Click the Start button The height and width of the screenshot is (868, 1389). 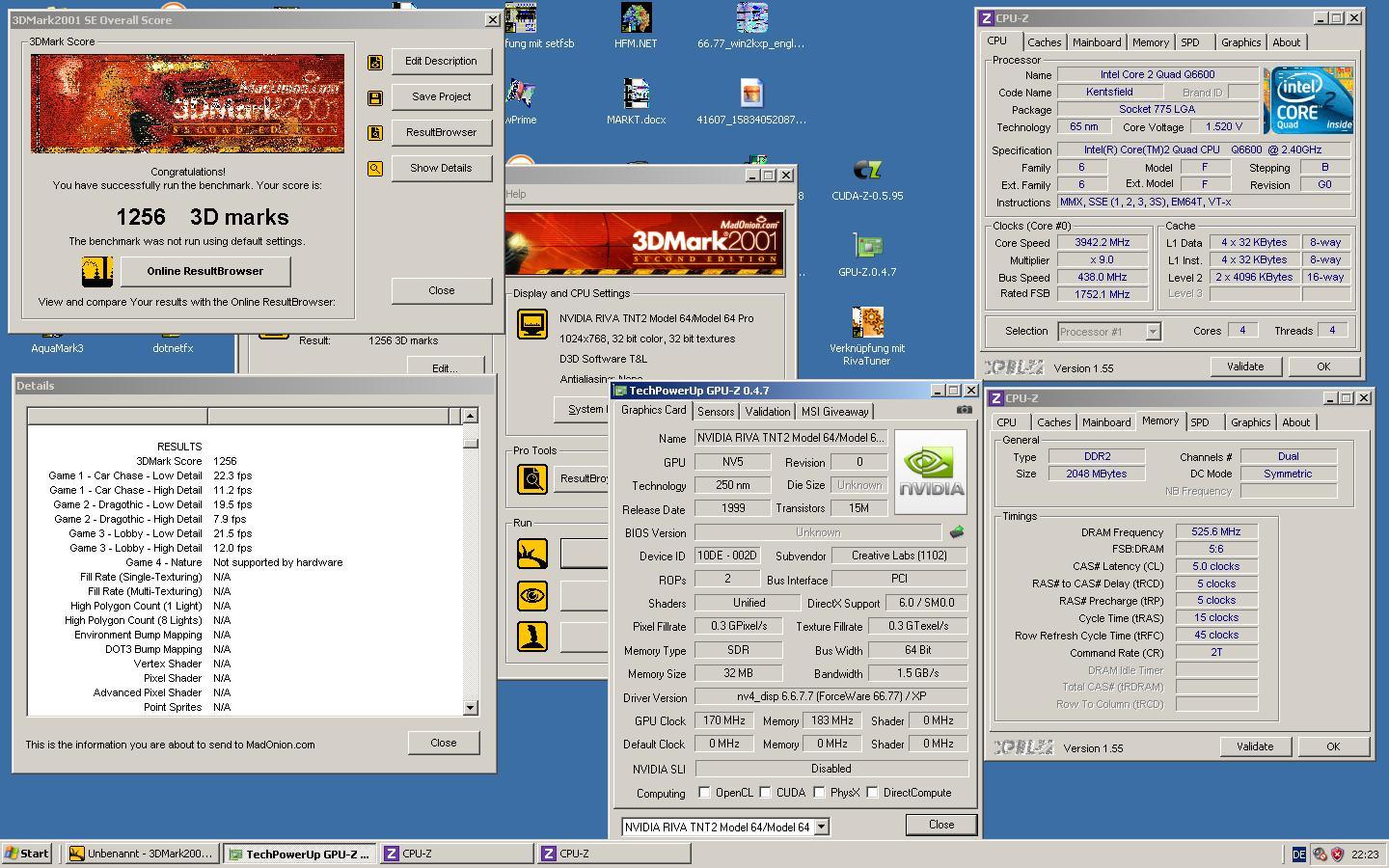coord(27,854)
